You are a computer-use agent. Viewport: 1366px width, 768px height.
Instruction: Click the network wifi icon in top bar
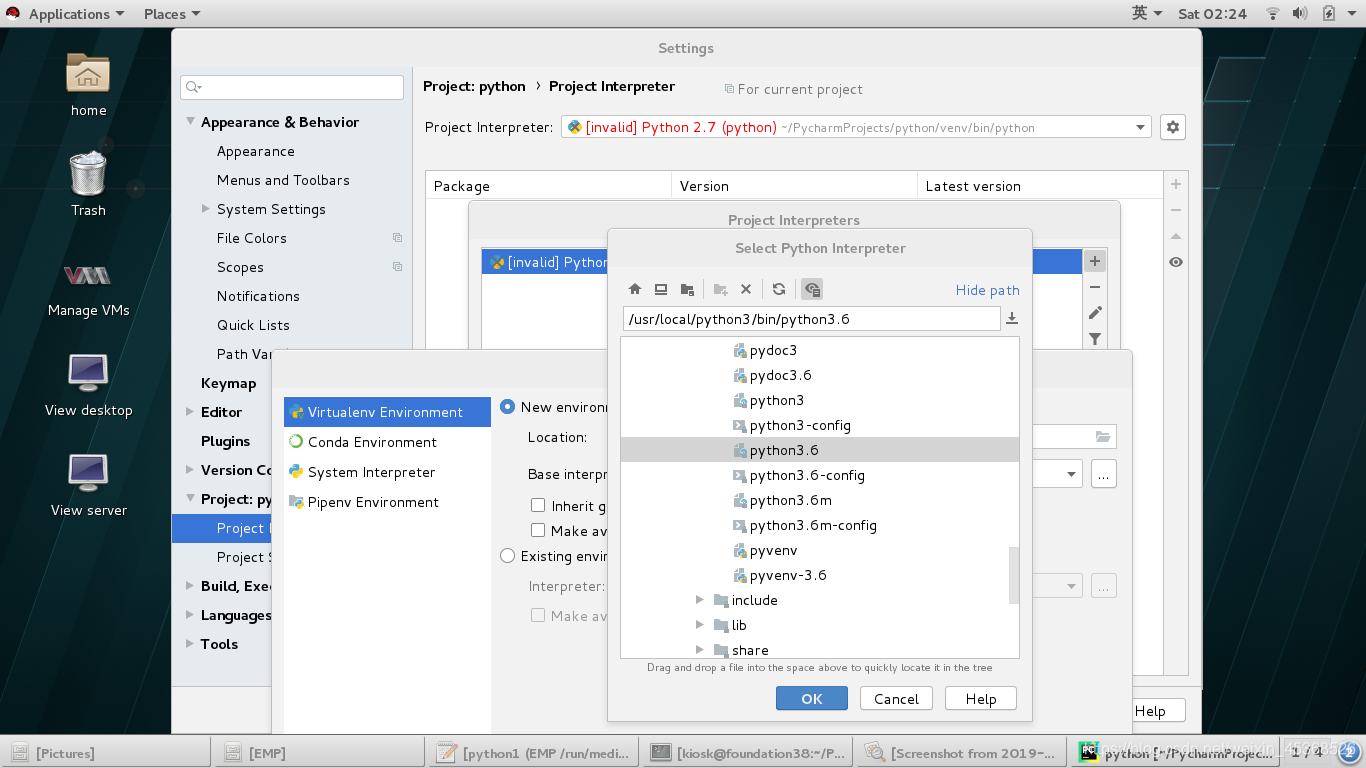pos(1273,14)
